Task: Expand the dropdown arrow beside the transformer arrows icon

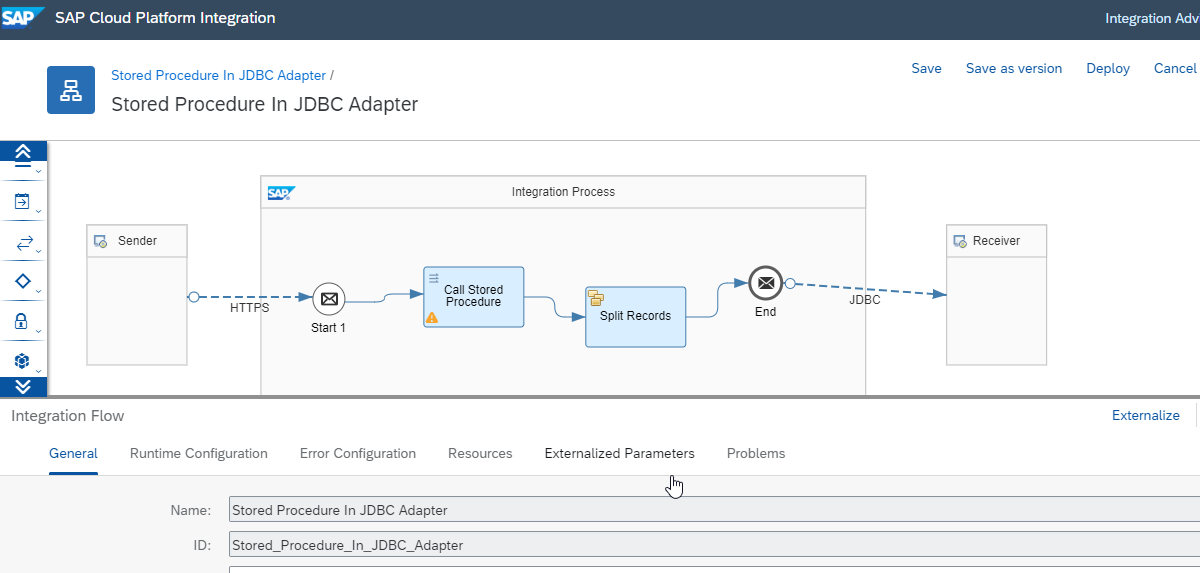Action: pyautogui.click(x=39, y=250)
